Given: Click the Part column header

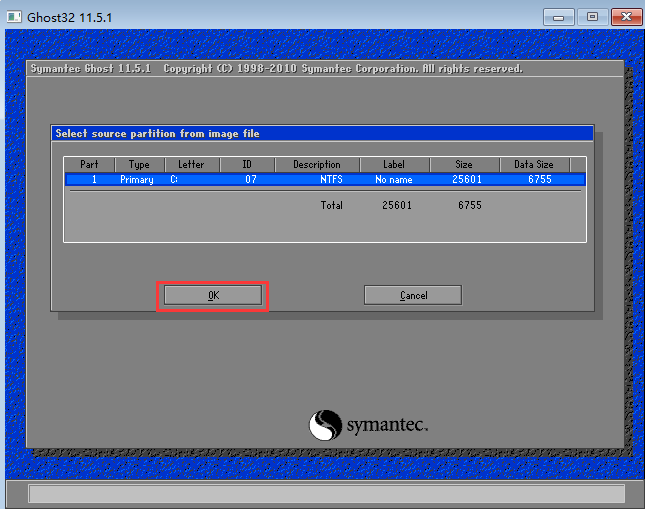Looking at the screenshot, I should point(90,164).
